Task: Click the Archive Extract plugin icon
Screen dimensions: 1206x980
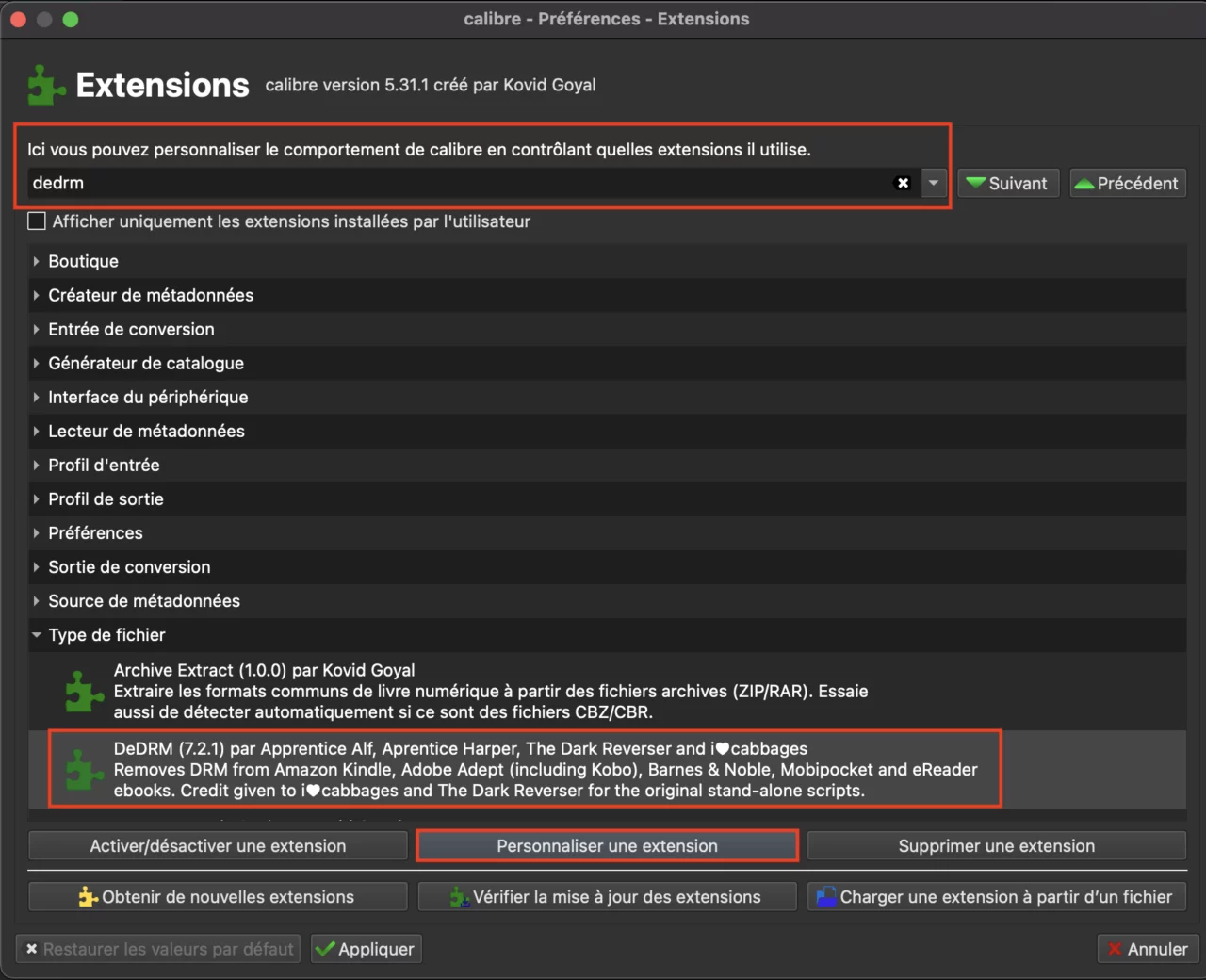Action: tap(84, 692)
